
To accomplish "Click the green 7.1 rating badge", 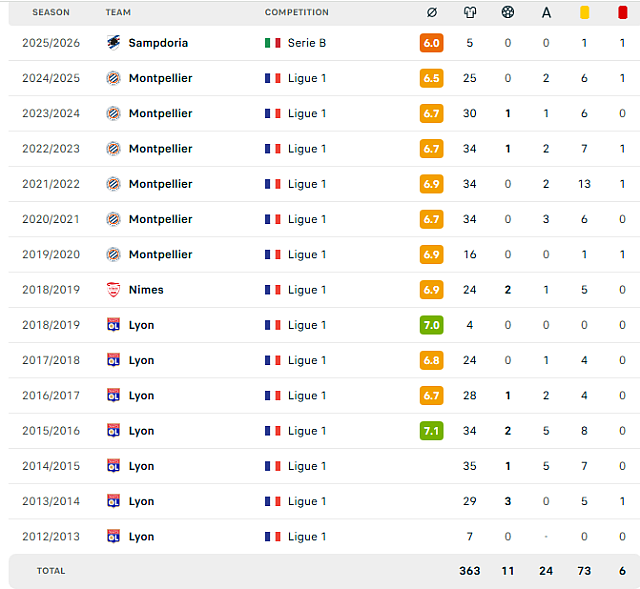I will (x=431, y=431).
